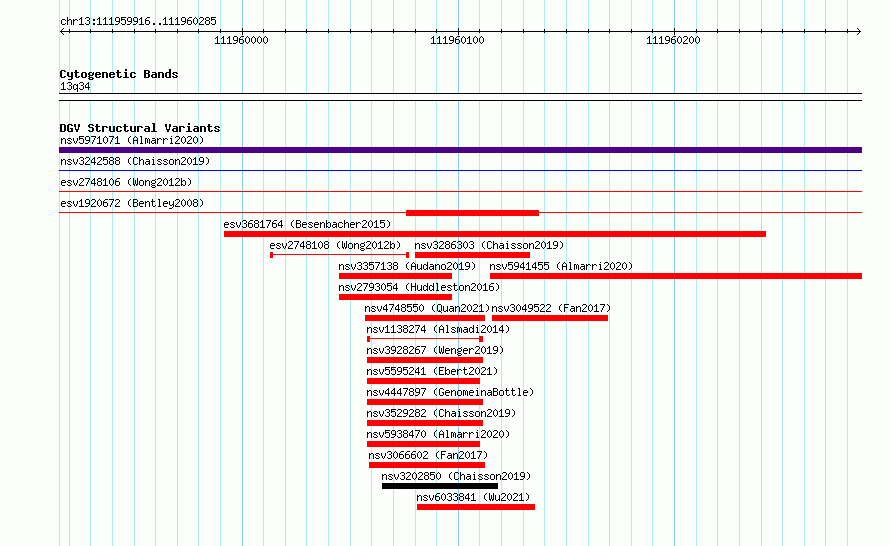The width and height of the screenshot is (890, 546).
Task: Click the red bar under nsv3066602
Action: [427, 465]
